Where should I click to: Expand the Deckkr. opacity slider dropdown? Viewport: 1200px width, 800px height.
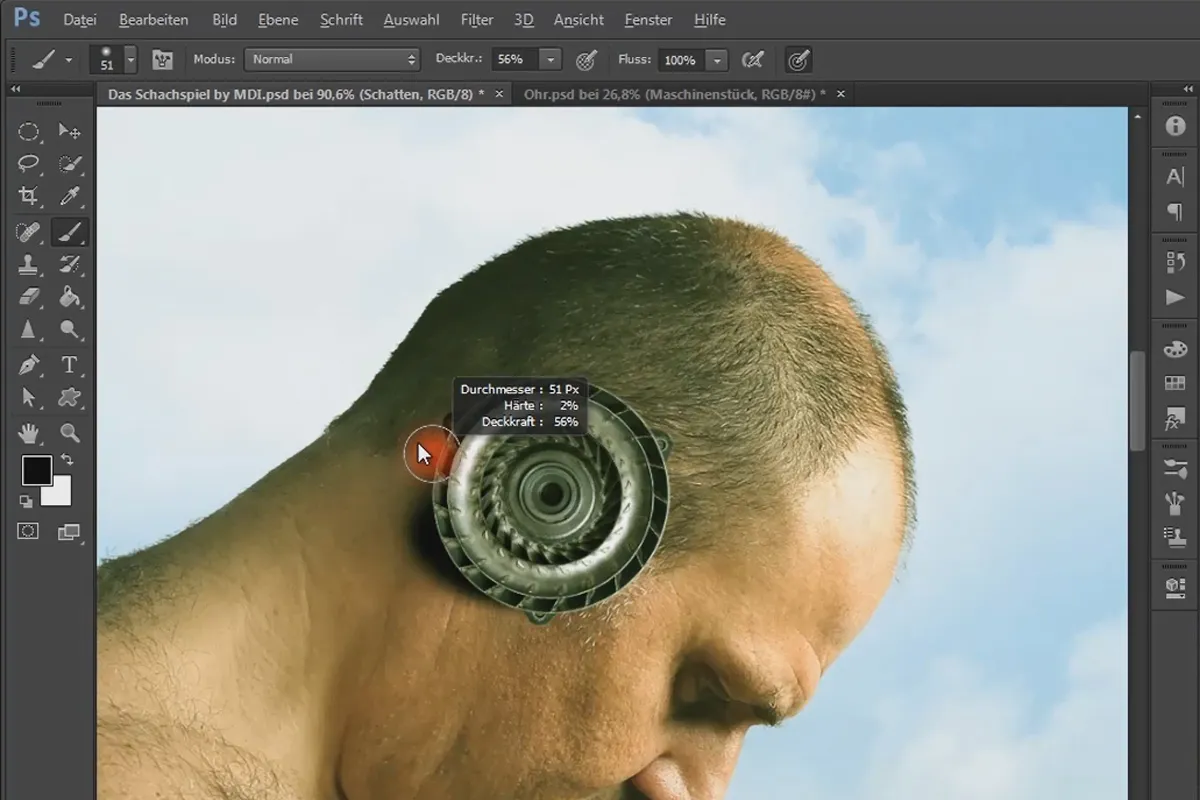point(551,60)
